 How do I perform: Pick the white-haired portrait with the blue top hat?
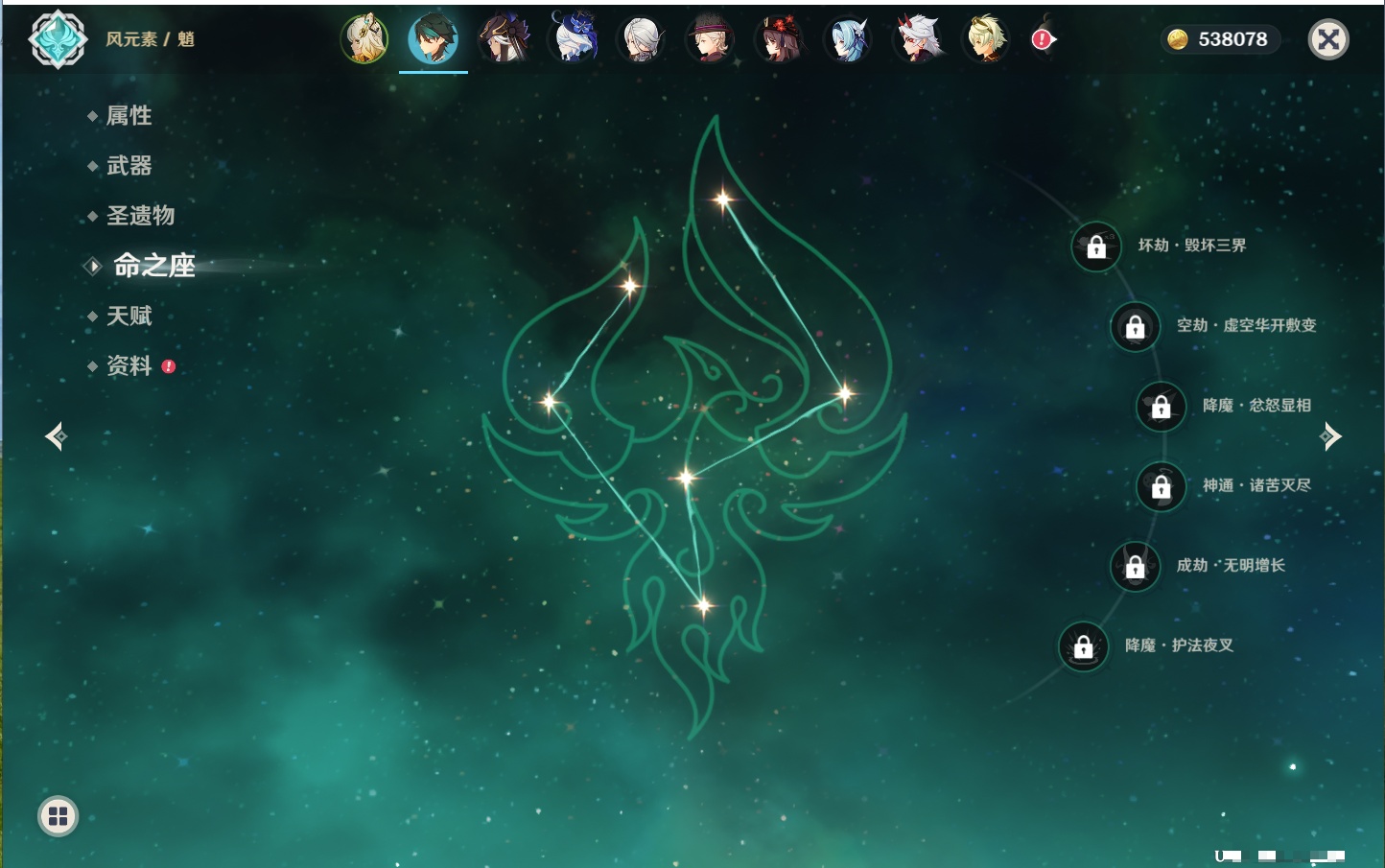[x=573, y=39]
